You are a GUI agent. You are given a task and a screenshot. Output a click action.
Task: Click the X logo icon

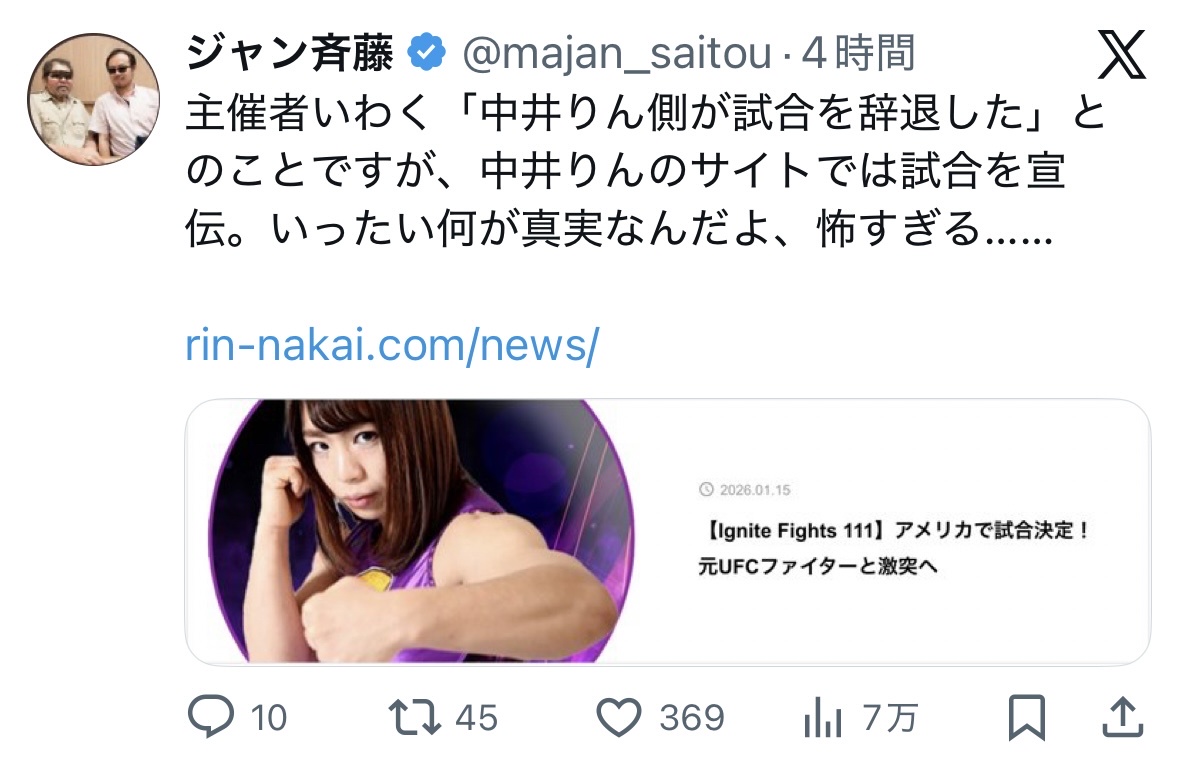point(1122,55)
